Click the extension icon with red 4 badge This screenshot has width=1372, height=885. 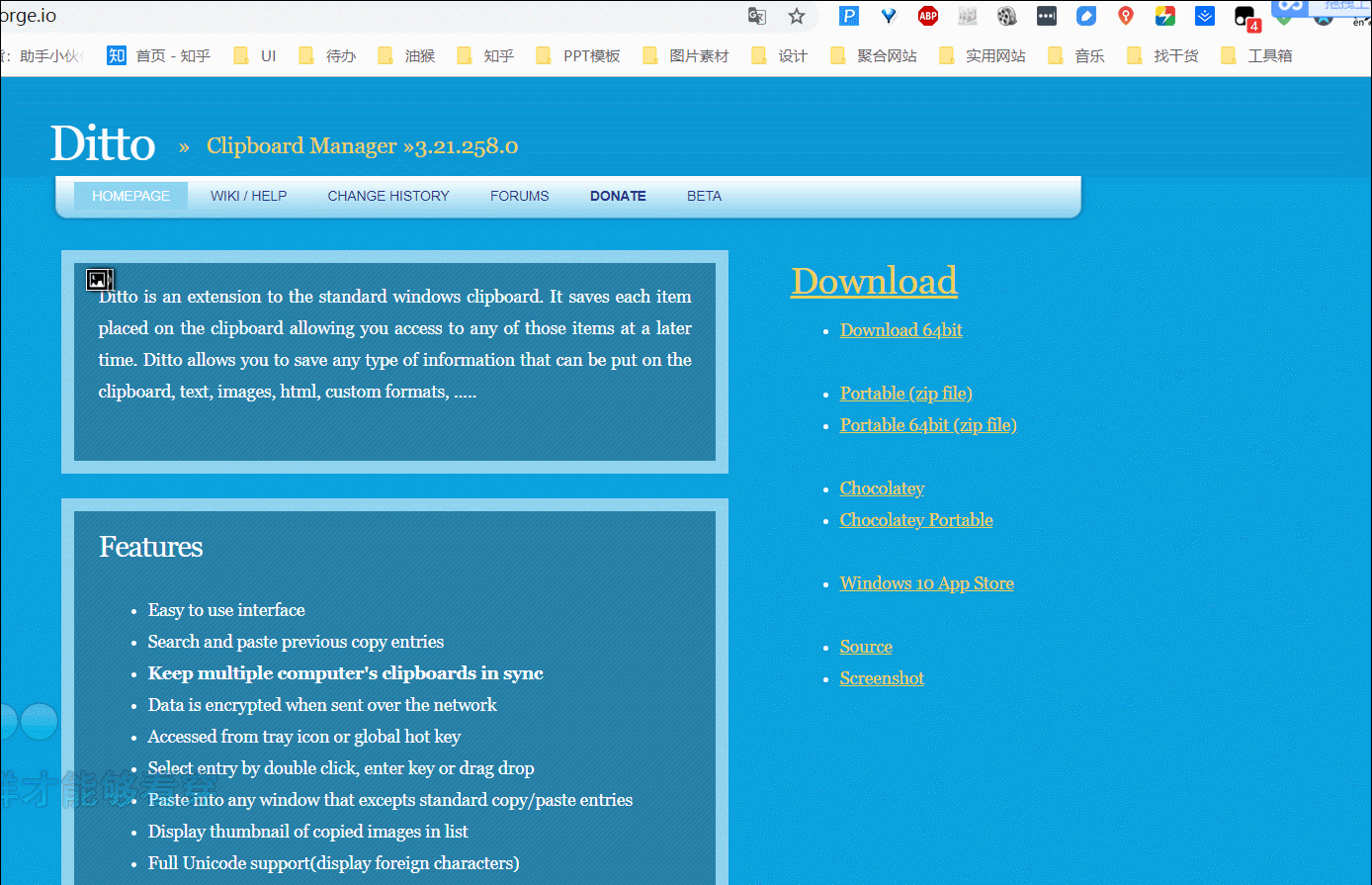click(1246, 18)
